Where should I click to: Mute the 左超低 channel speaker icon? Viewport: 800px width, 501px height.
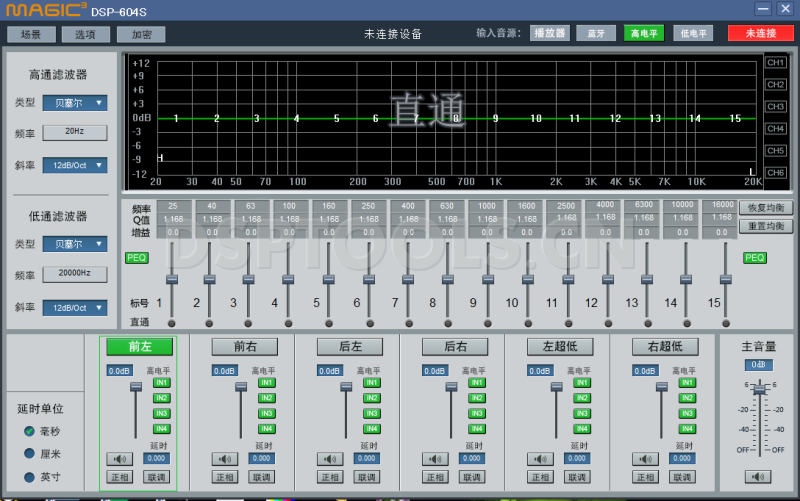tap(540, 459)
